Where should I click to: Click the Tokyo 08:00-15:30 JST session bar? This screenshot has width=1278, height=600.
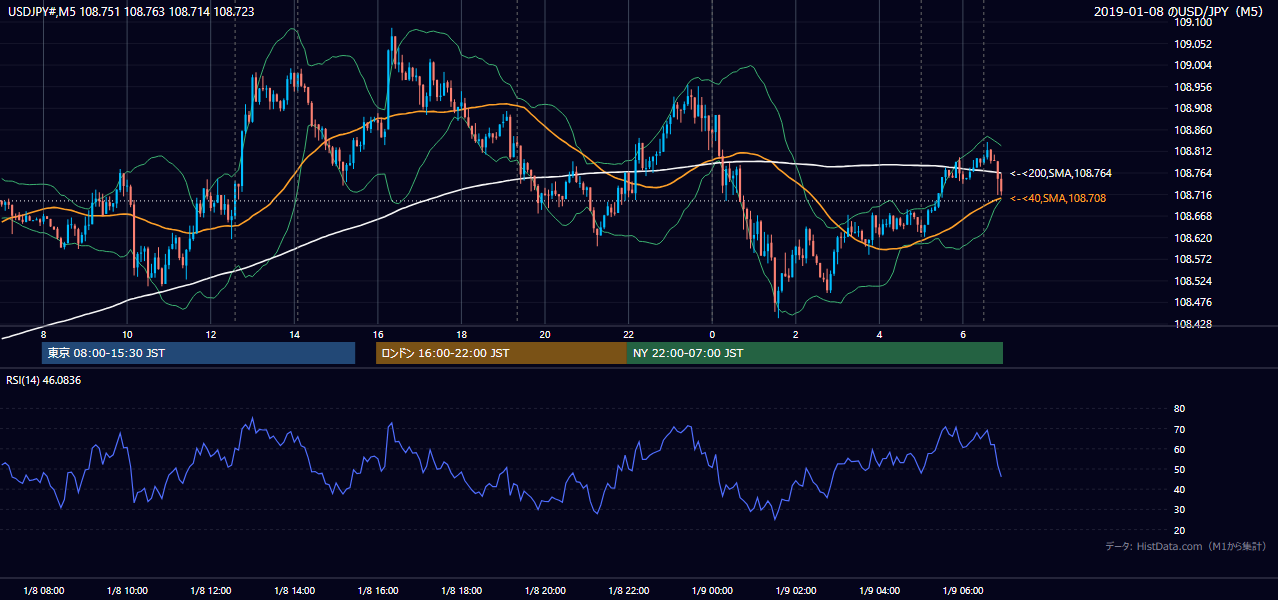coord(198,353)
